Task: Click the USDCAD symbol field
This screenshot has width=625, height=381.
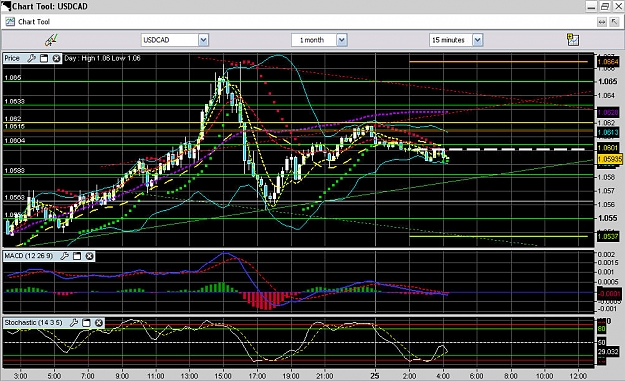Action: pyautogui.click(x=169, y=40)
